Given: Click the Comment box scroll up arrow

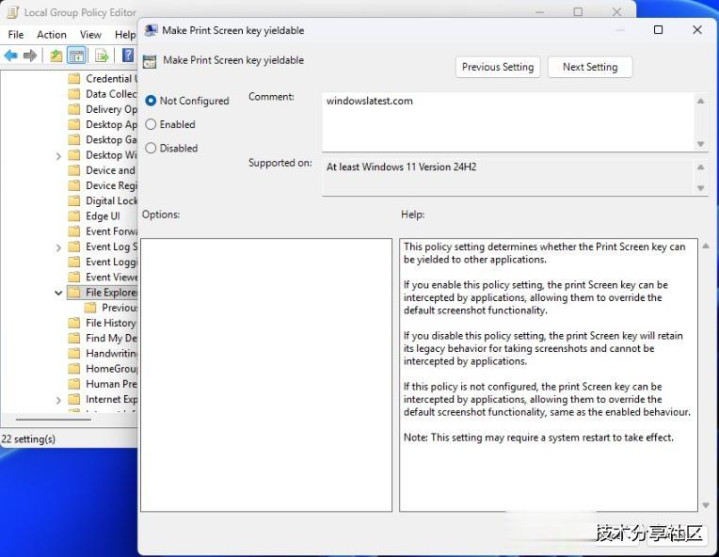Looking at the screenshot, I should 701,101.
